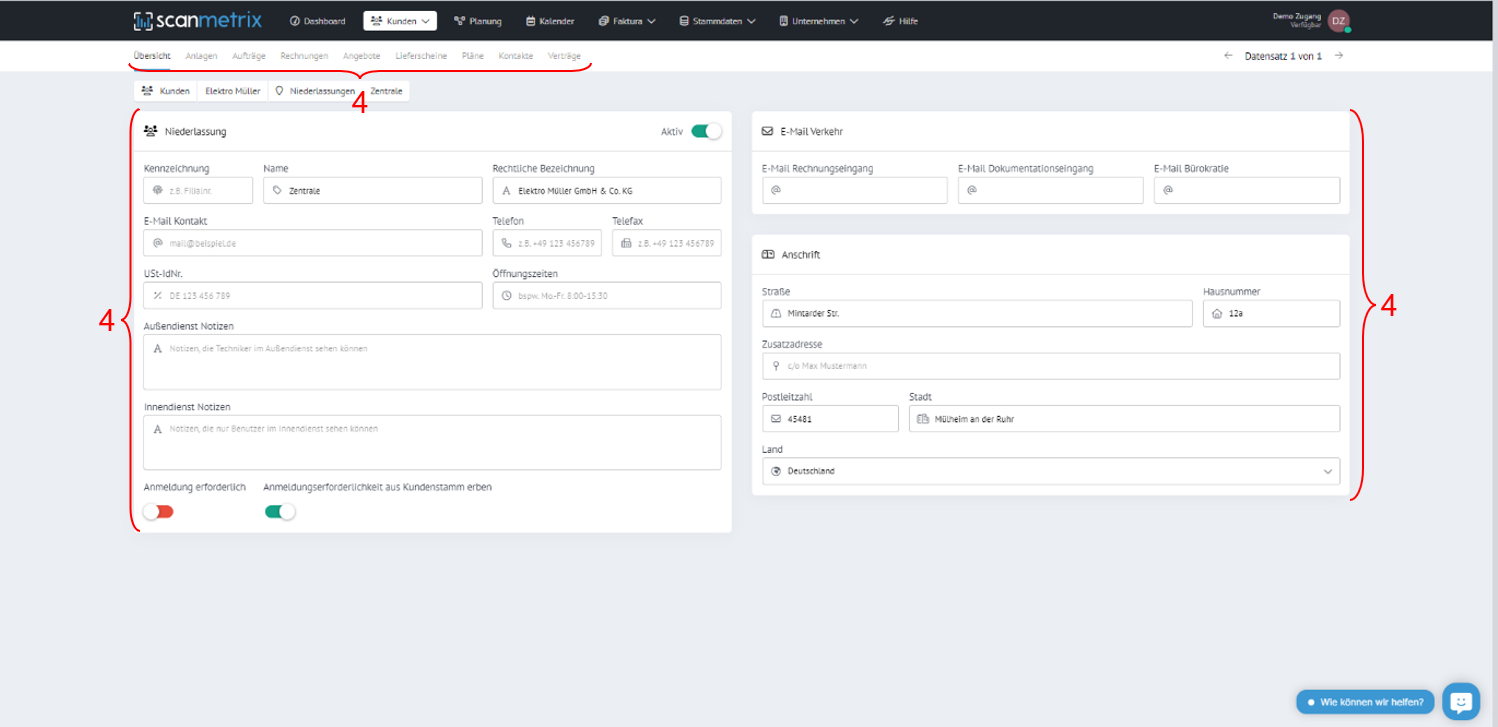Click the Niederlassungen breadcrumb
The width and height of the screenshot is (1498, 727).
pyautogui.click(x=315, y=91)
